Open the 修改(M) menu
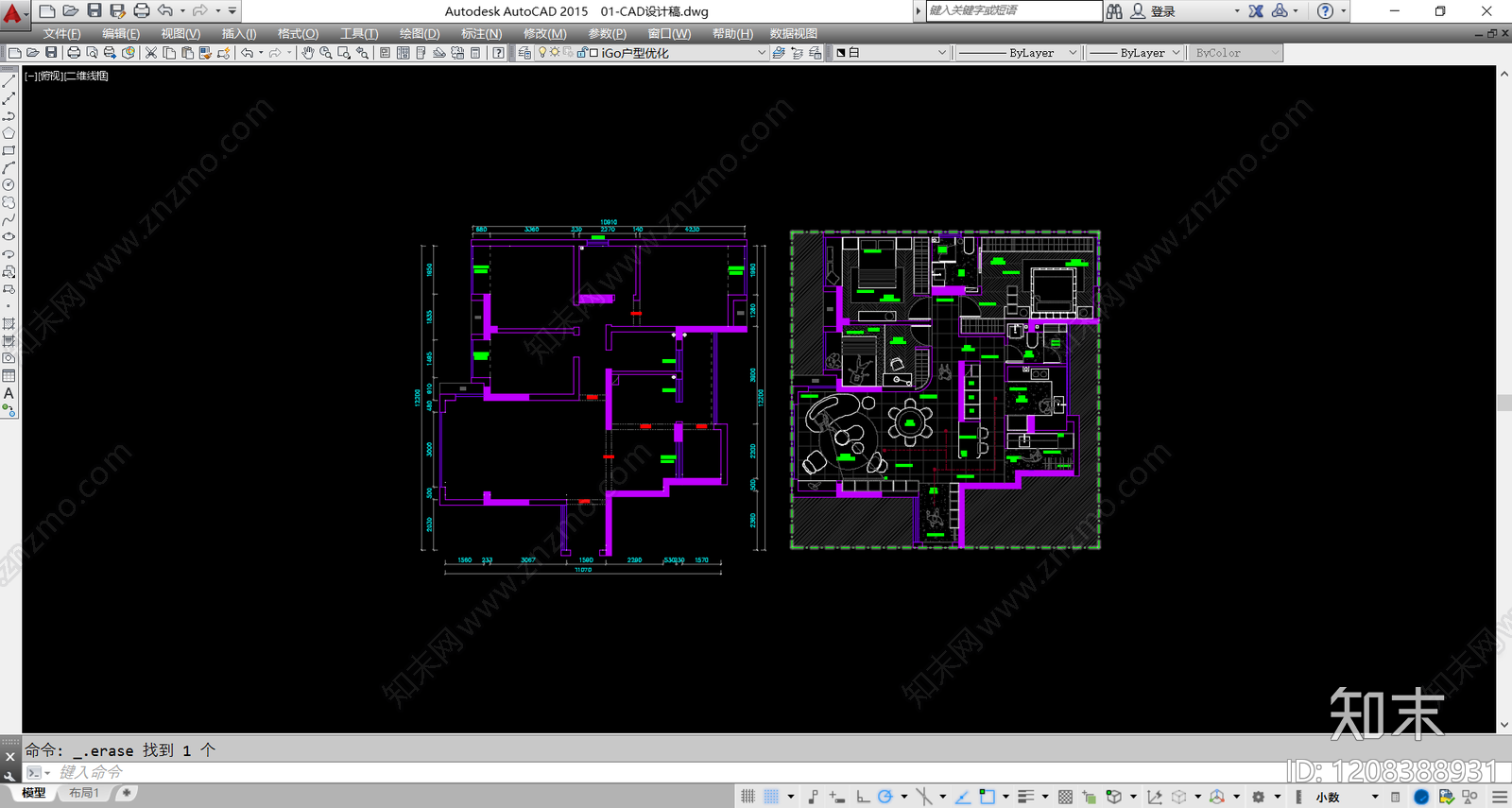The image size is (1512, 808). pos(544,33)
